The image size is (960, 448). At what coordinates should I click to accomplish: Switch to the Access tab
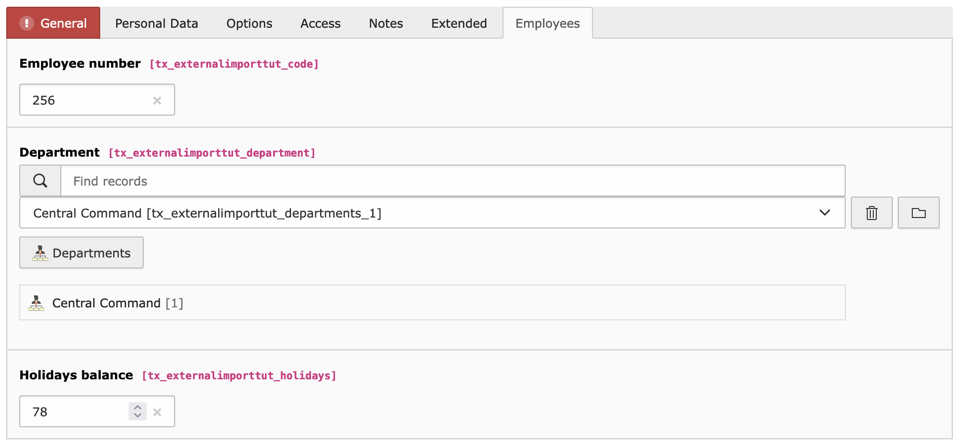tap(320, 23)
